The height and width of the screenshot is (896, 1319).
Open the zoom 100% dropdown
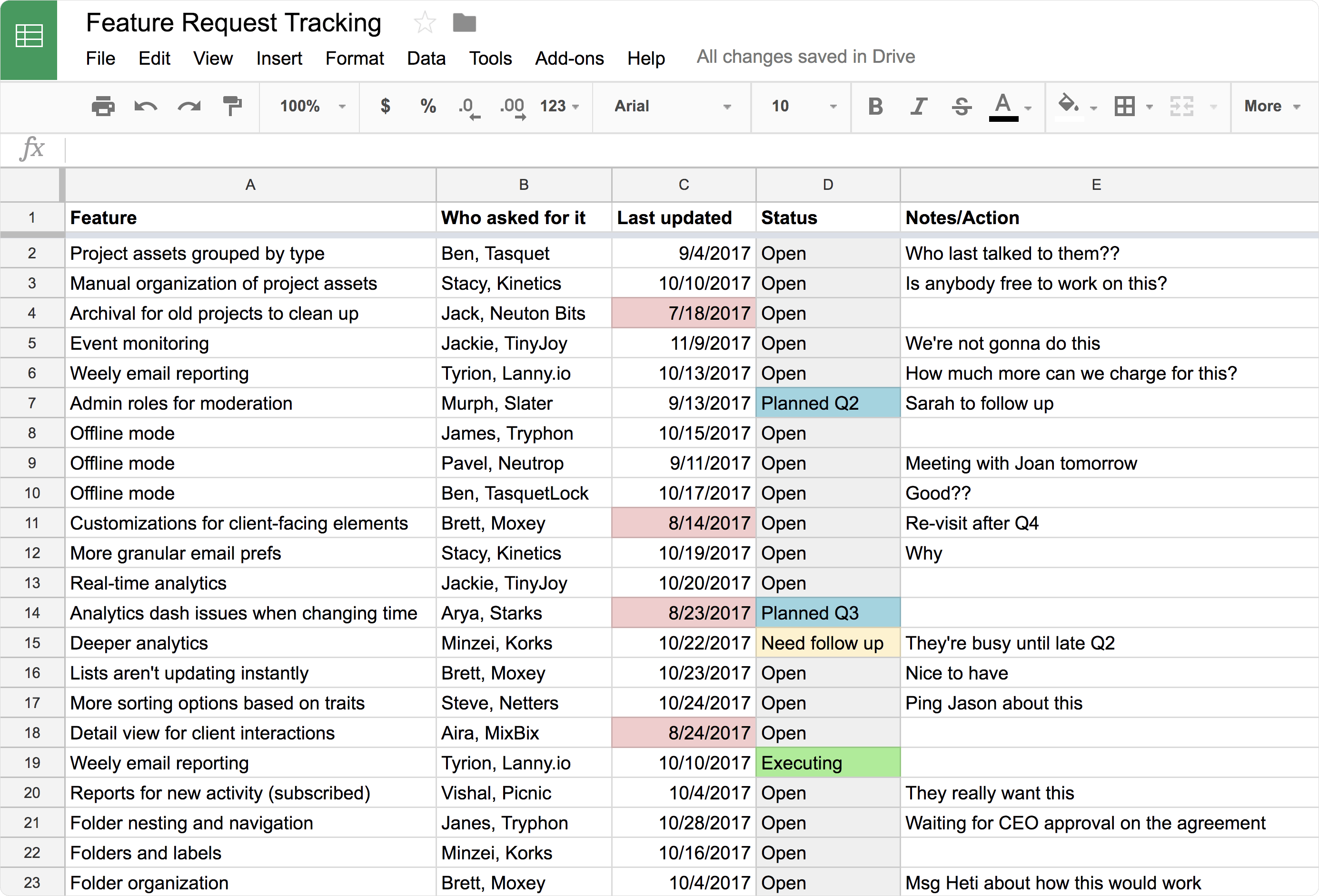tap(312, 106)
